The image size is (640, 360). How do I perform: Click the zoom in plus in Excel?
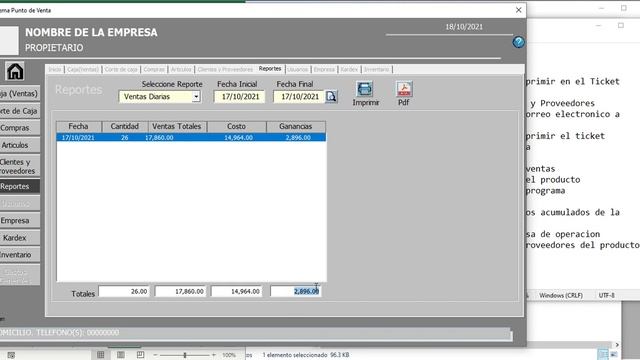pos(213,355)
